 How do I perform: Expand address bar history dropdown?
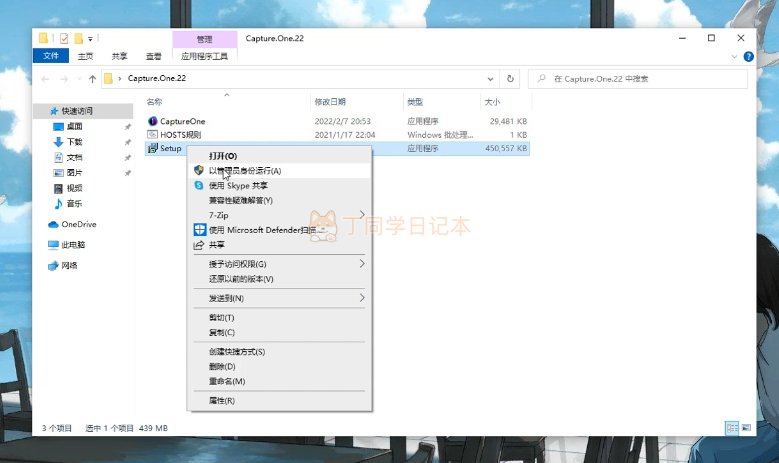coord(490,79)
